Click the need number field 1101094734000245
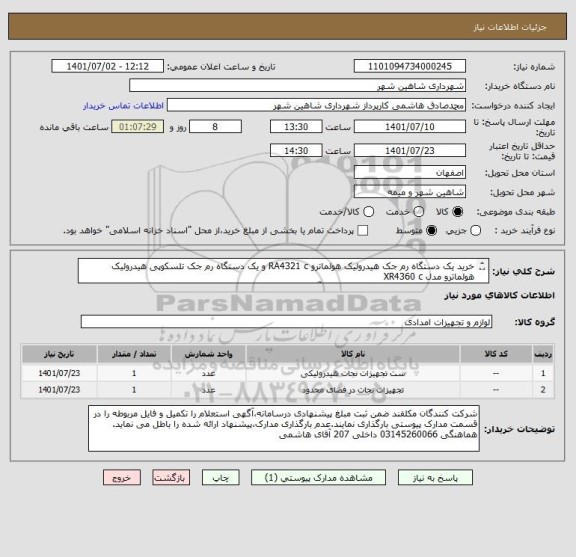This screenshot has width=576, height=557. pos(410,67)
